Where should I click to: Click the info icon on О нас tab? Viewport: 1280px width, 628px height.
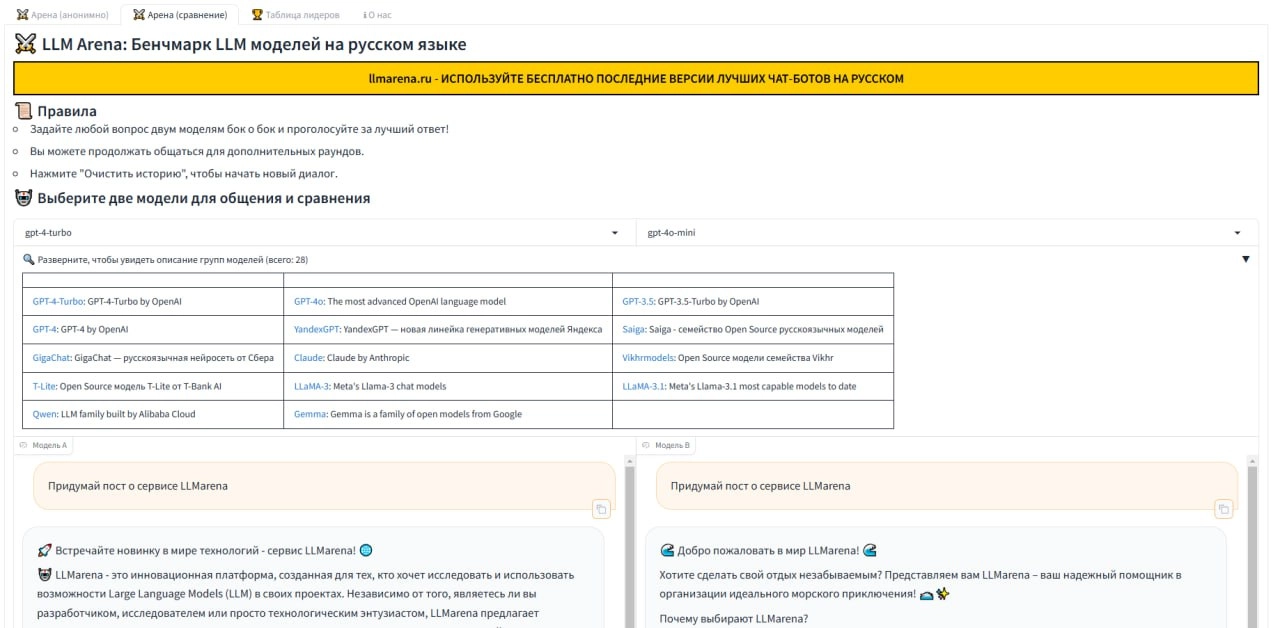[x=365, y=15]
